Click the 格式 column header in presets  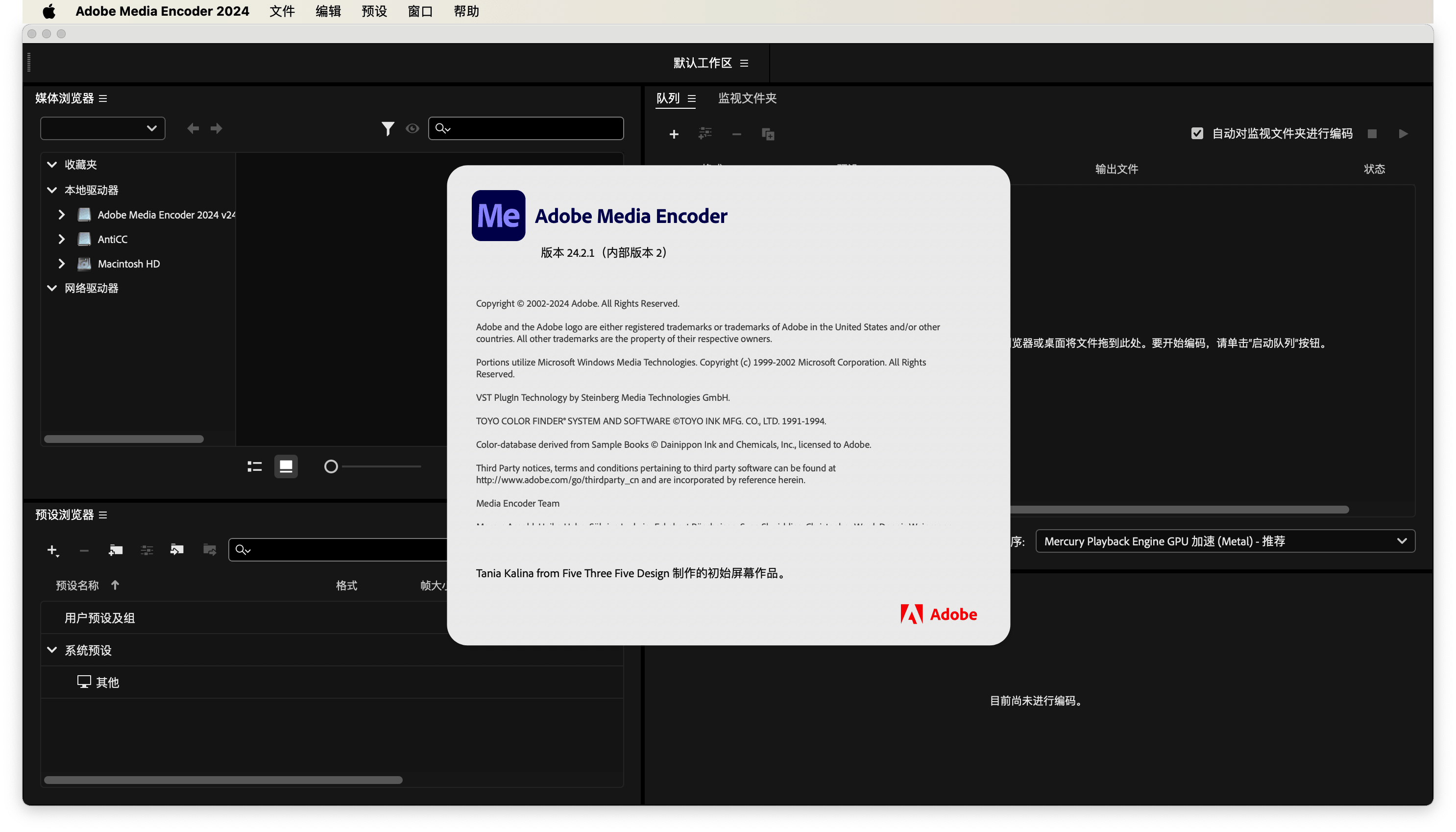(x=346, y=586)
